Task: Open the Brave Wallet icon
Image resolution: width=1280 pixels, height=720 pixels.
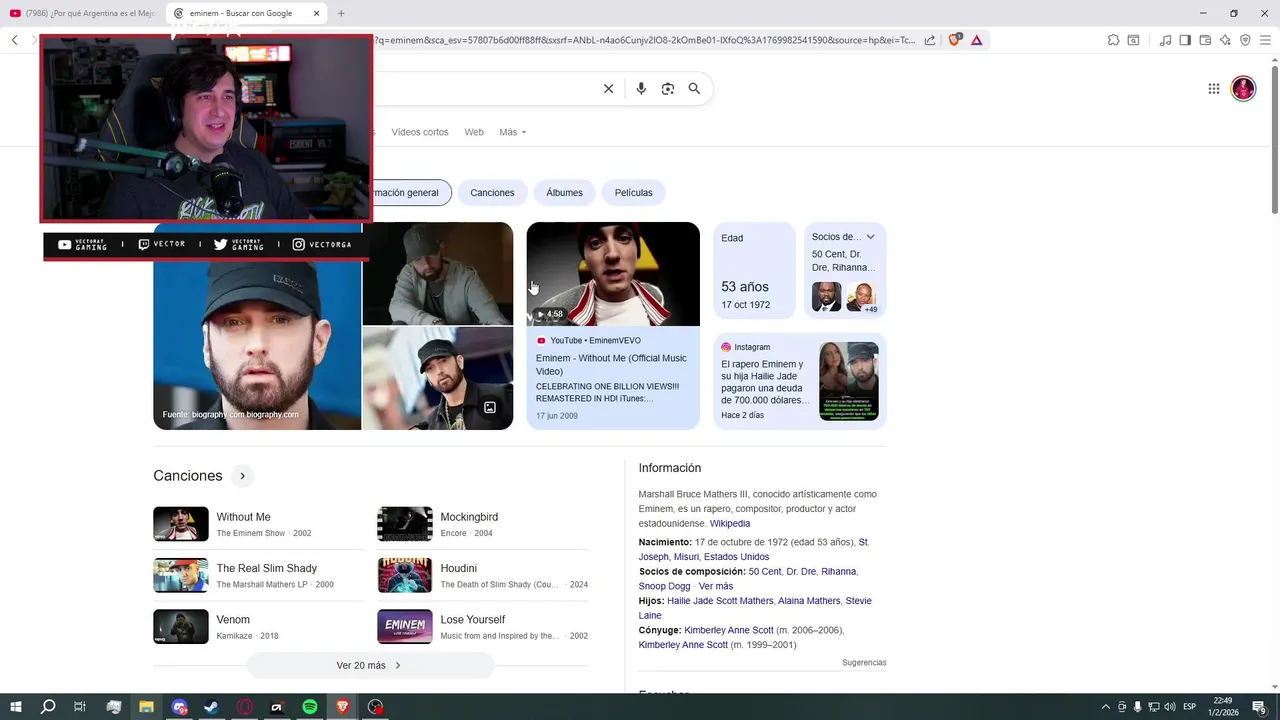Action: pos(1205,40)
